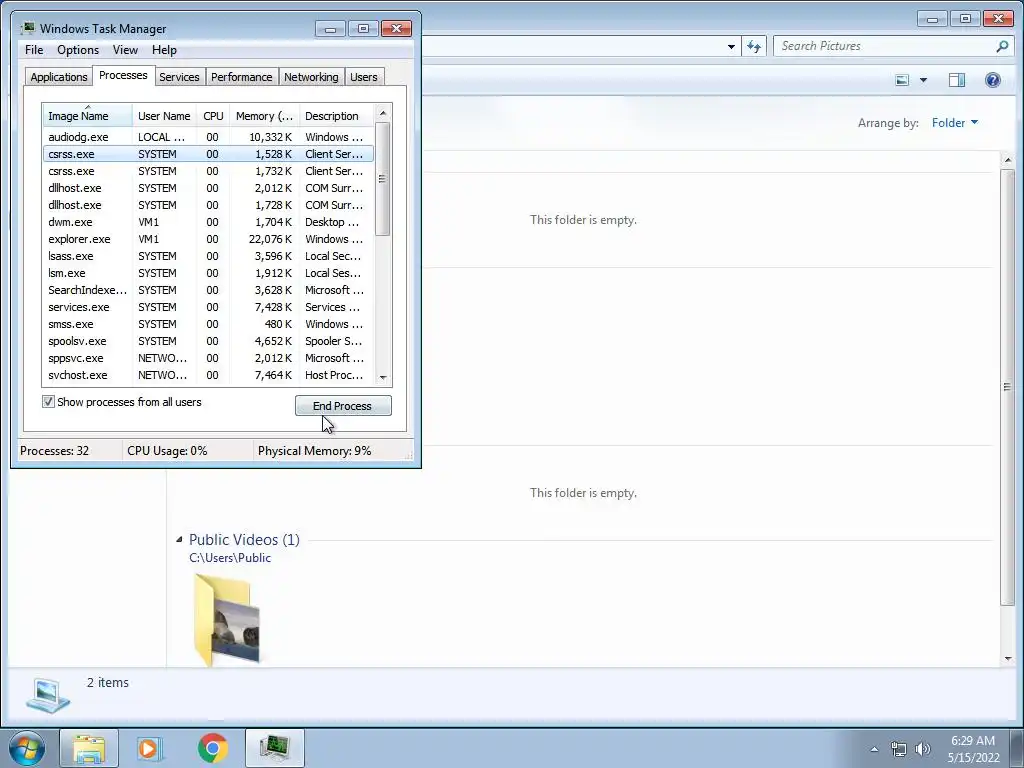Select the dllhost.exe row using 2,012 K
The width and height of the screenshot is (1024, 768).
click(208, 188)
